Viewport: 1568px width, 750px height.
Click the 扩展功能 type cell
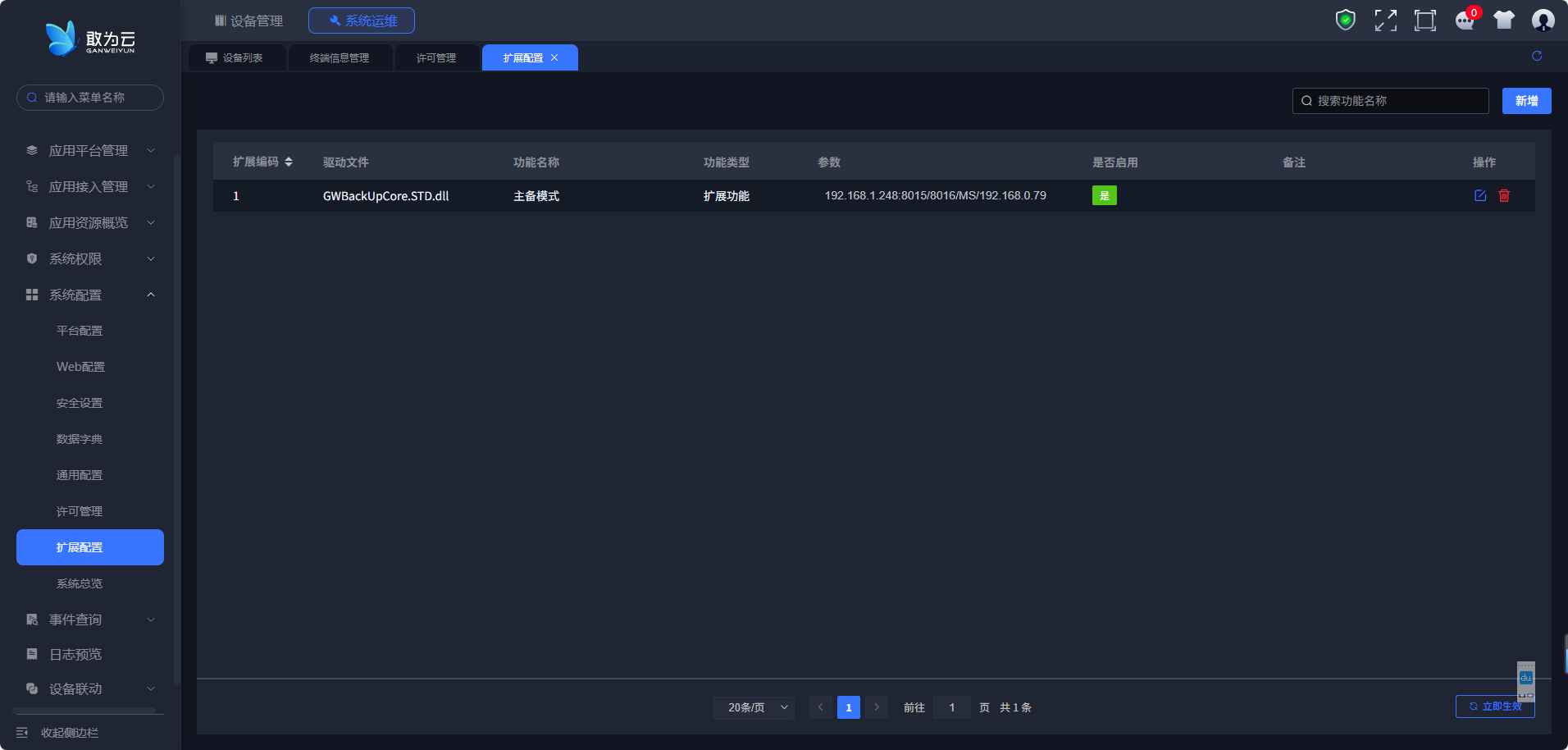pyautogui.click(x=727, y=196)
